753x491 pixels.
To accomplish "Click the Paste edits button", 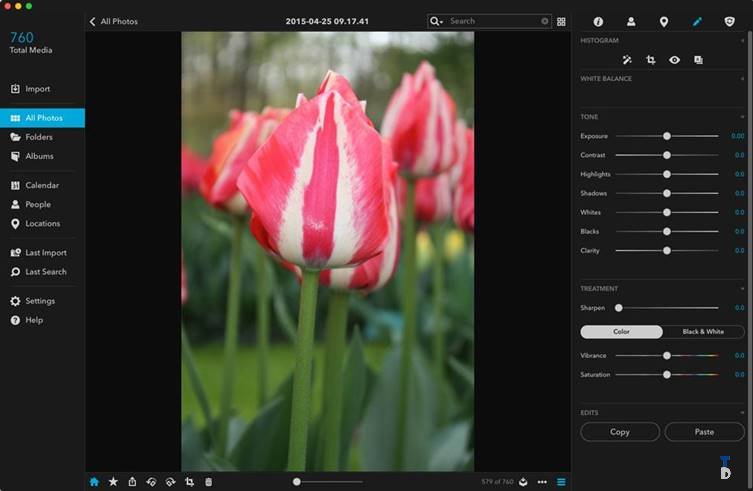I will [x=704, y=432].
